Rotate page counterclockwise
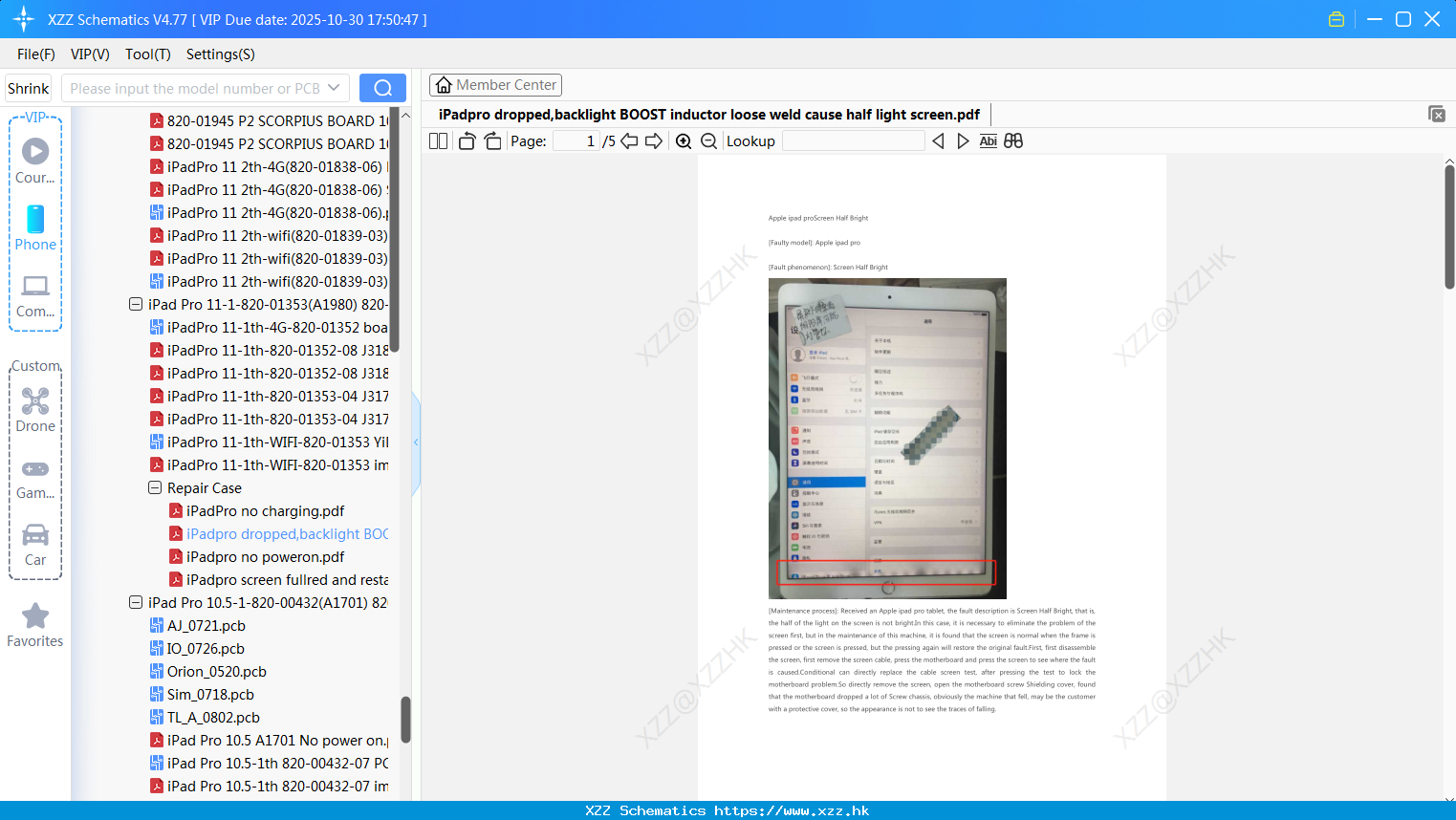The width and height of the screenshot is (1456, 820). point(467,140)
